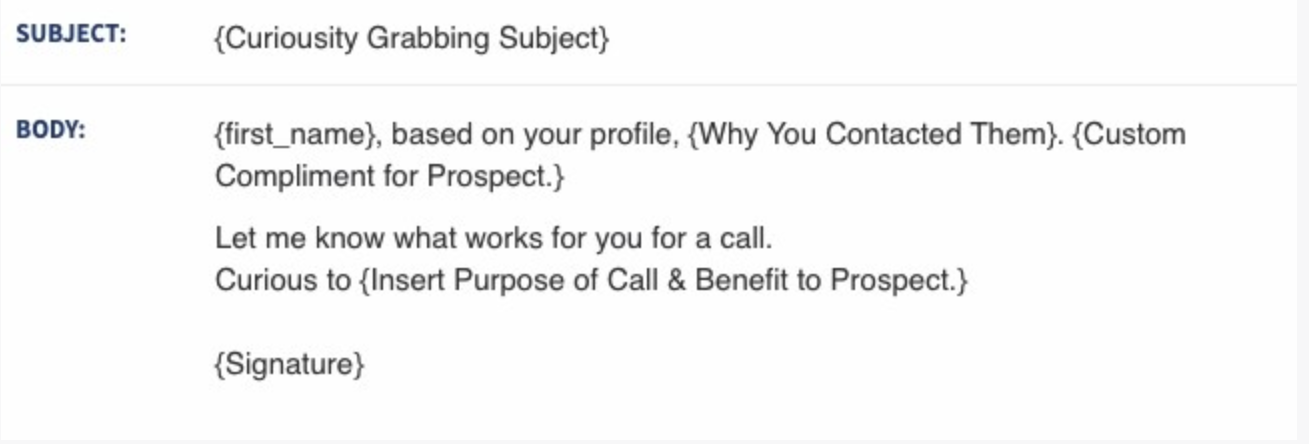Viewport: 1309px width, 444px height.
Task: Click the words "Curious to"
Action: [x=283, y=280]
